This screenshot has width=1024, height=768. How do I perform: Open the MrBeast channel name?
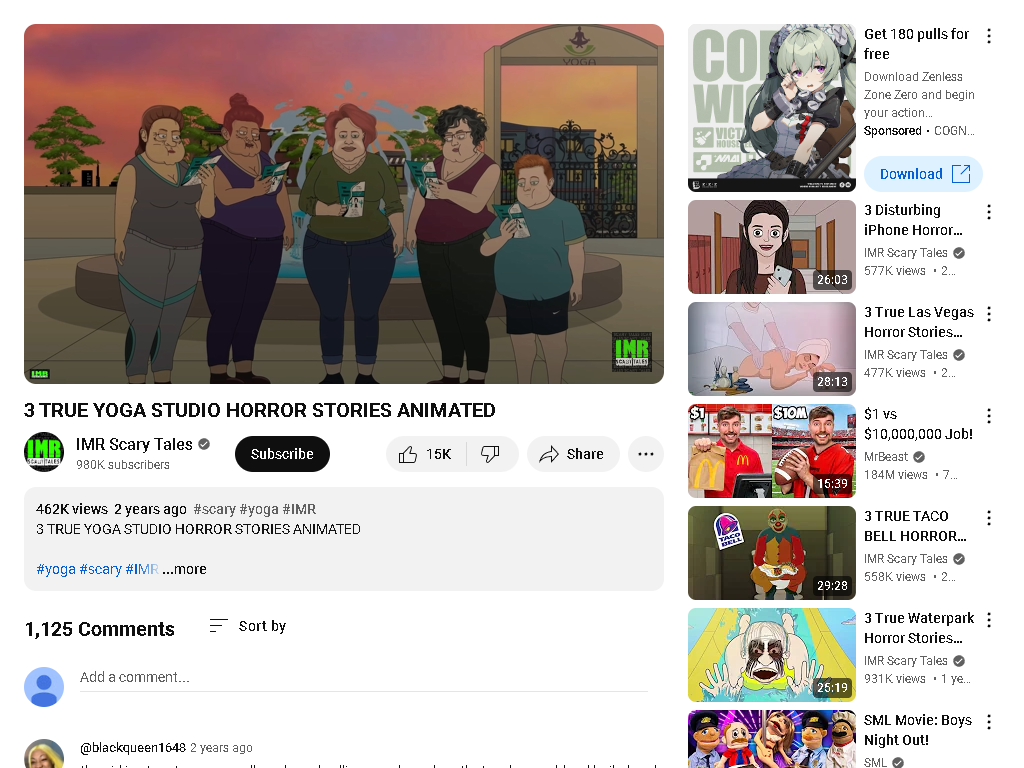(886, 456)
